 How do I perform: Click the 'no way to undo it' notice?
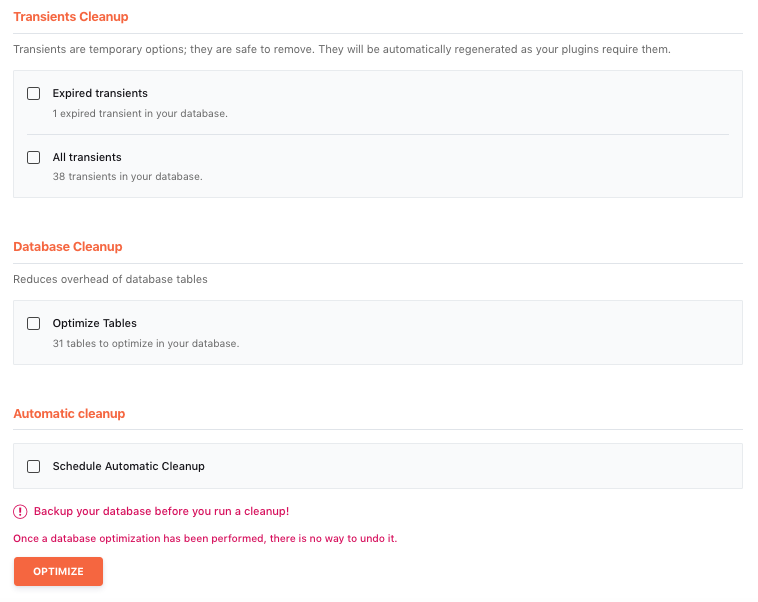pos(205,539)
